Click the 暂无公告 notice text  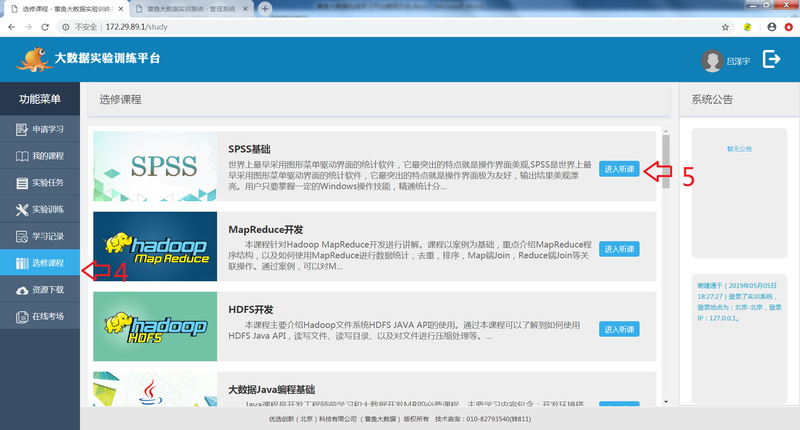click(x=739, y=149)
